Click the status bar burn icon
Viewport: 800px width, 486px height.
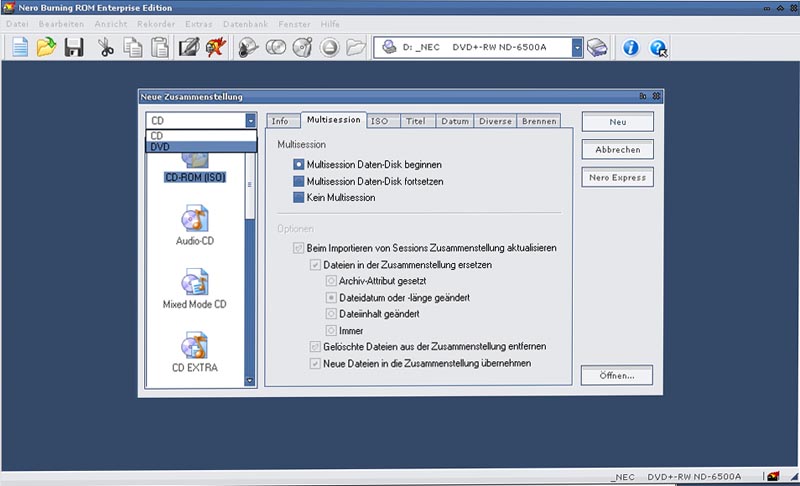coord(773,476)
